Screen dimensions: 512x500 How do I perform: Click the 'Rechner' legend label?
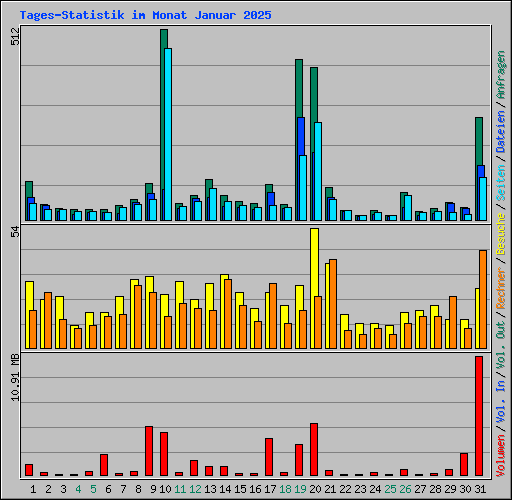501,288
